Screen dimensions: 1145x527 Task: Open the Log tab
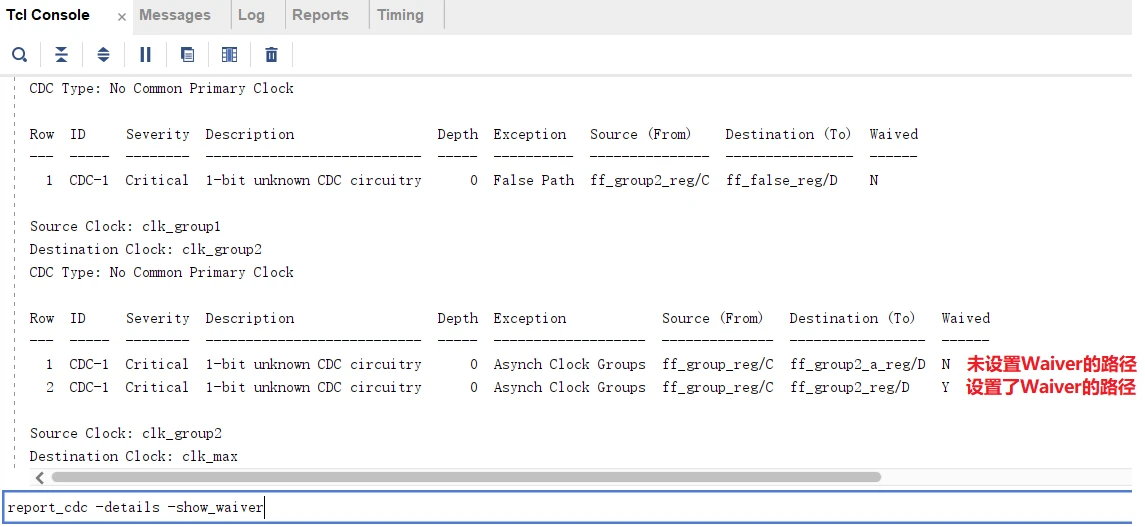[251, 15]
